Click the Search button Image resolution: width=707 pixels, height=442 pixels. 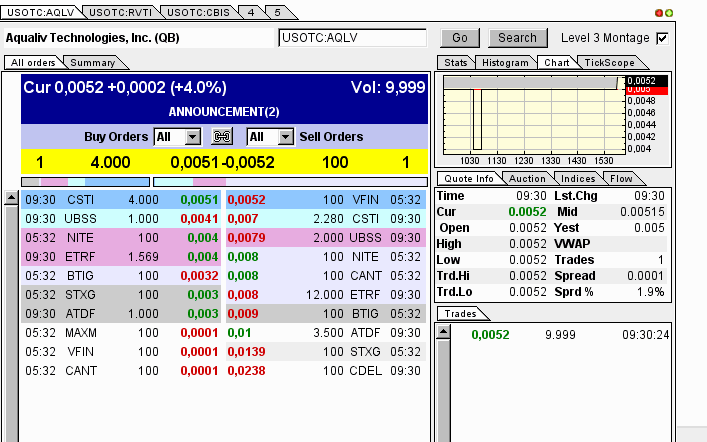tap(518, 38)
